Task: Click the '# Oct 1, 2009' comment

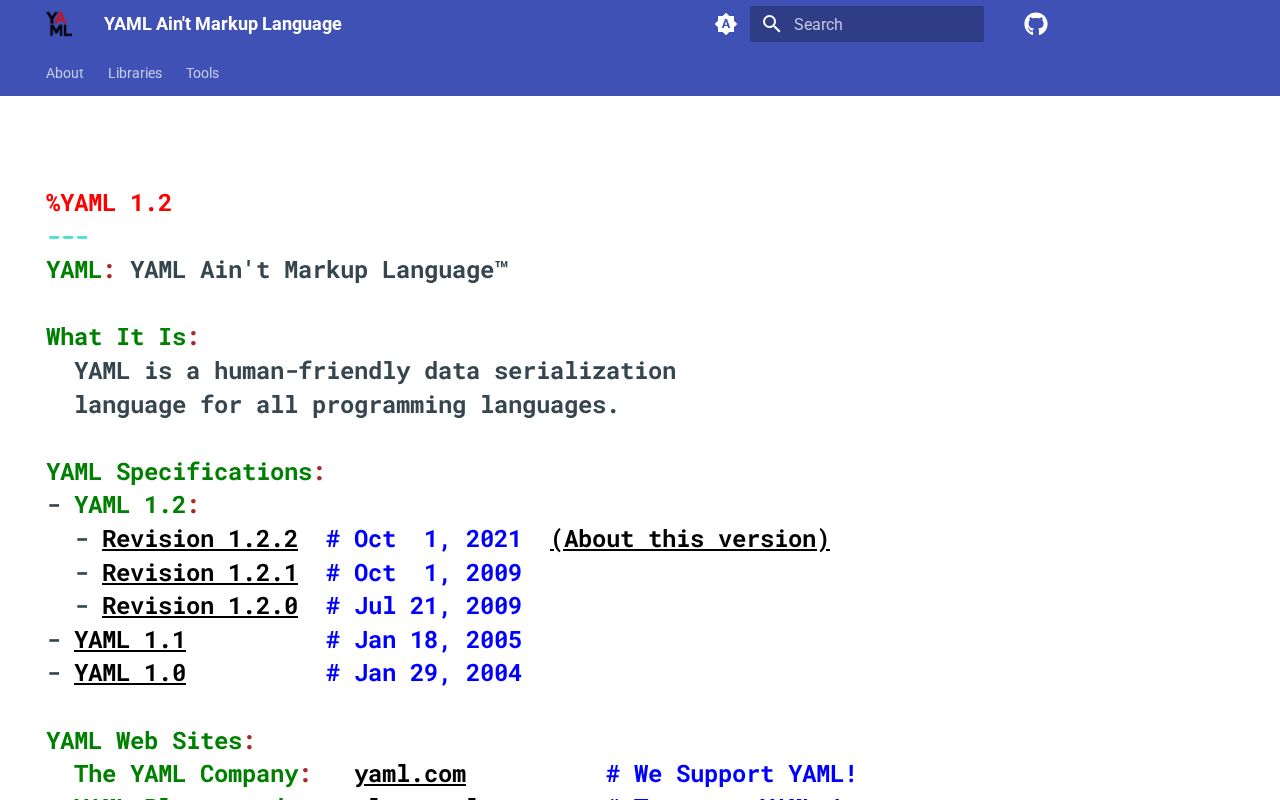Action: [424, 573]
